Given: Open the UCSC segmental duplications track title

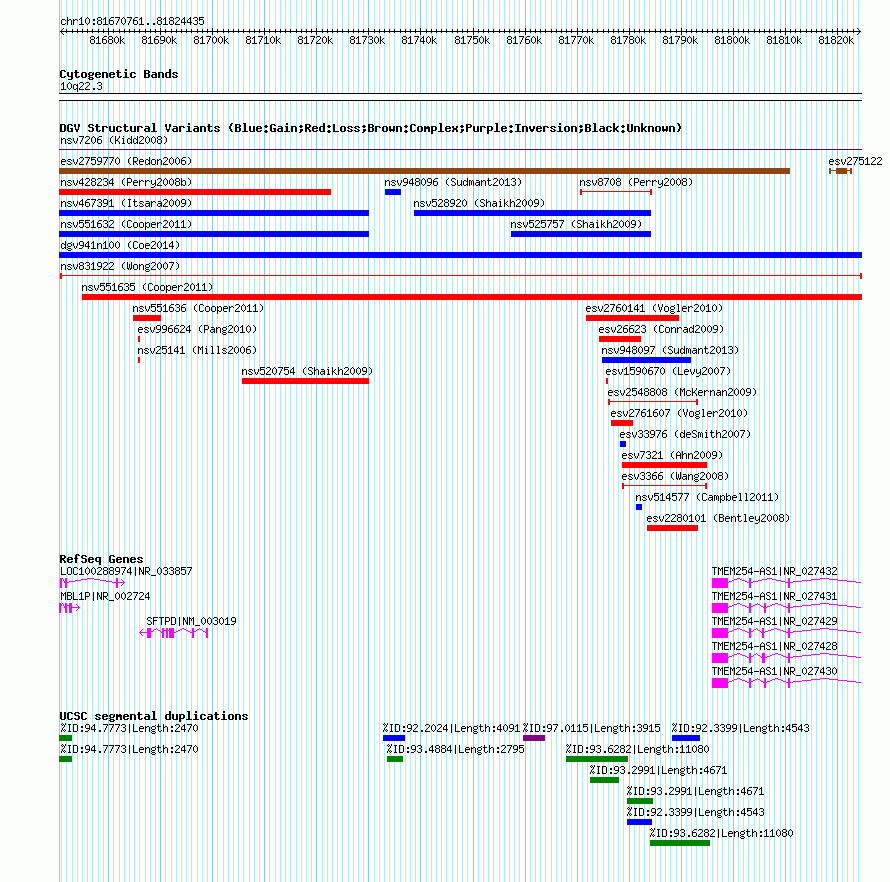Looking at the screenshot, I should click(154, 716).
